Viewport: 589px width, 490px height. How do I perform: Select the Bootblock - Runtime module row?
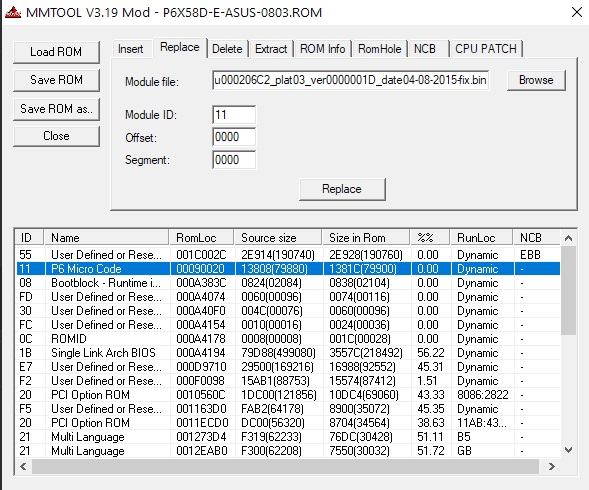(288, 283)
